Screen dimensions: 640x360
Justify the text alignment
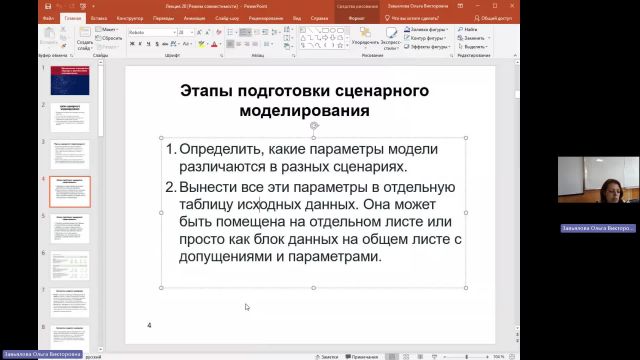(x=255, y=44)
